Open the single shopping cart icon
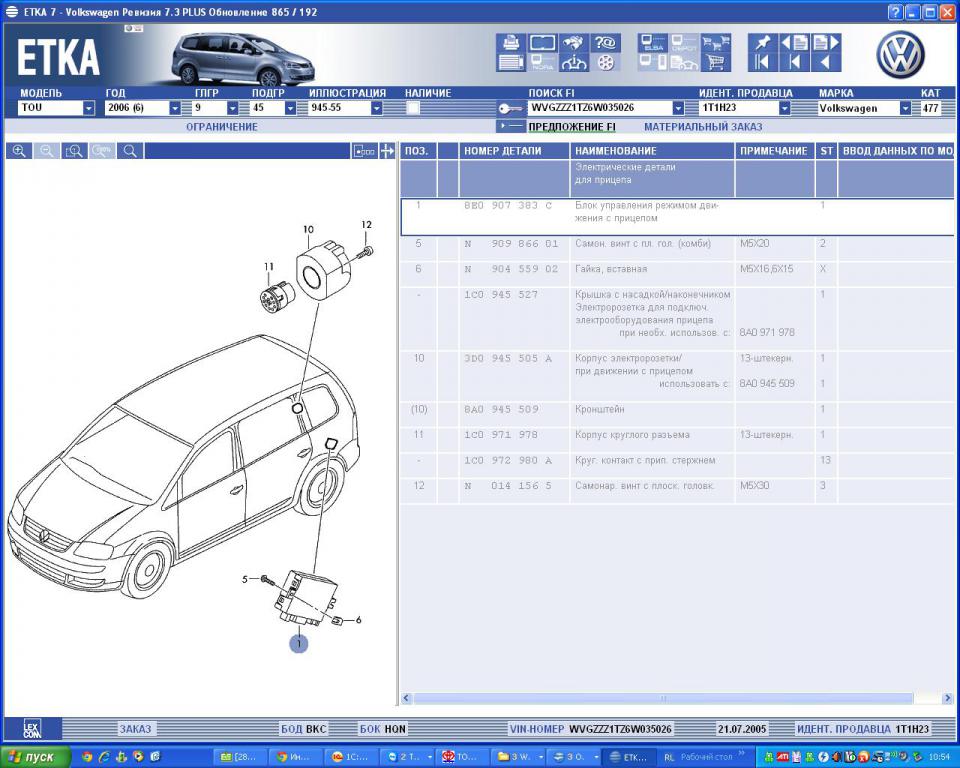This screenshot has width=960, height=768. pos(716,62)
